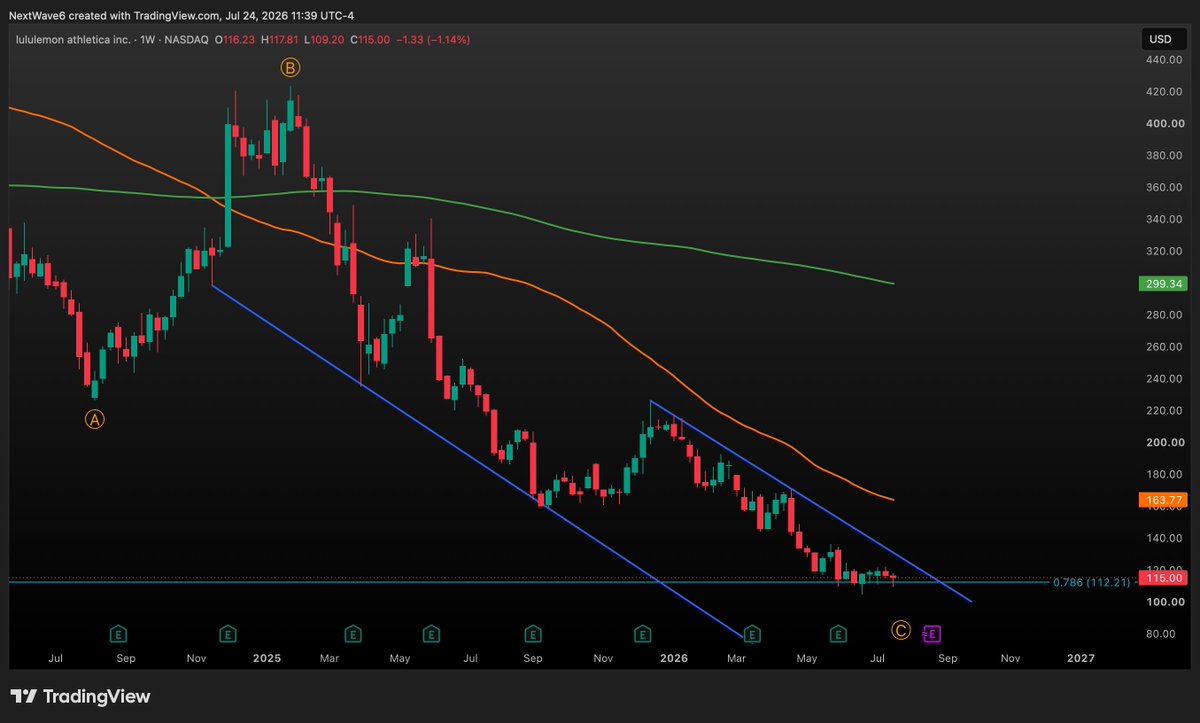Open the earnings E marker just left of circled C

[839, 633]
